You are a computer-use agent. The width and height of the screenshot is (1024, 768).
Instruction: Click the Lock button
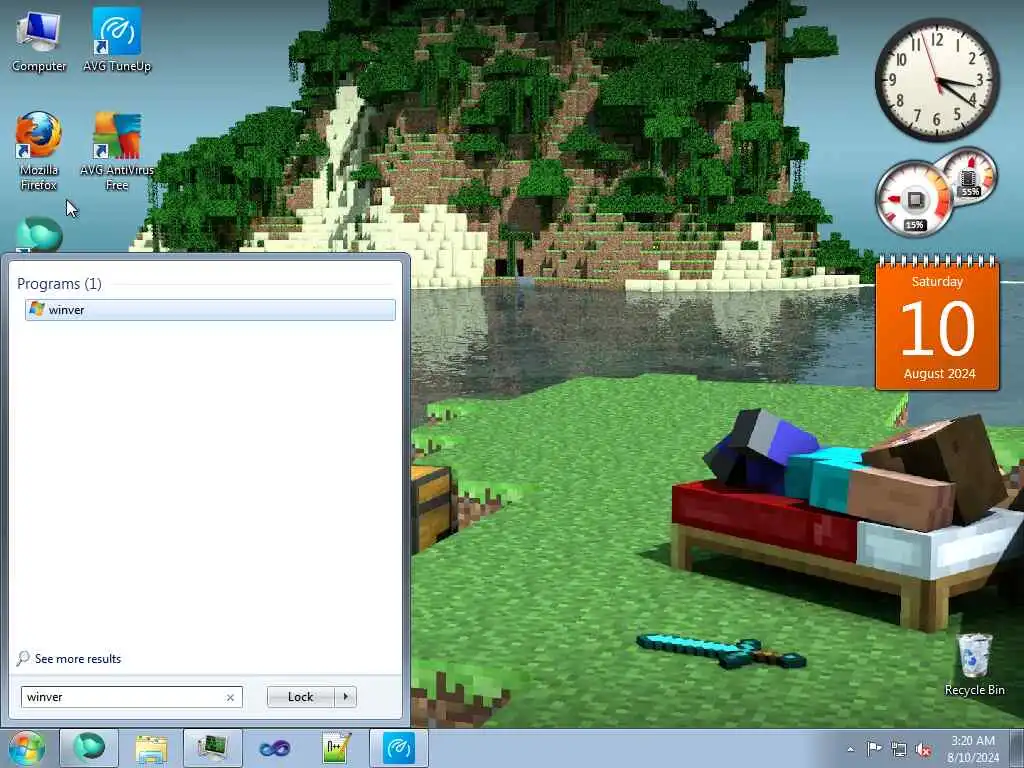(x=301, y=697)
